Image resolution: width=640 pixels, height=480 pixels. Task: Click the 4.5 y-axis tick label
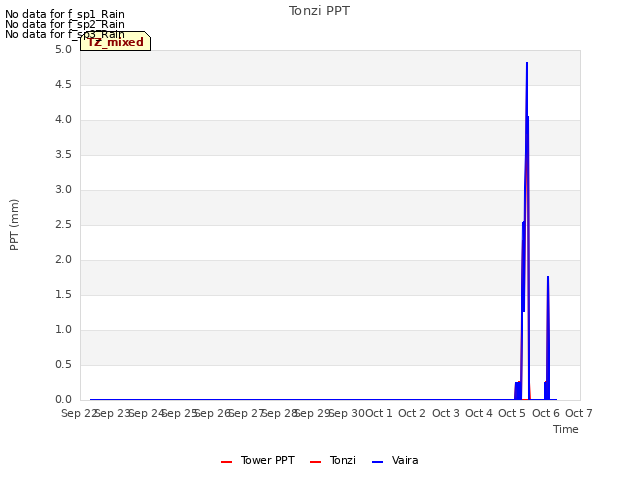click(63, 85)
